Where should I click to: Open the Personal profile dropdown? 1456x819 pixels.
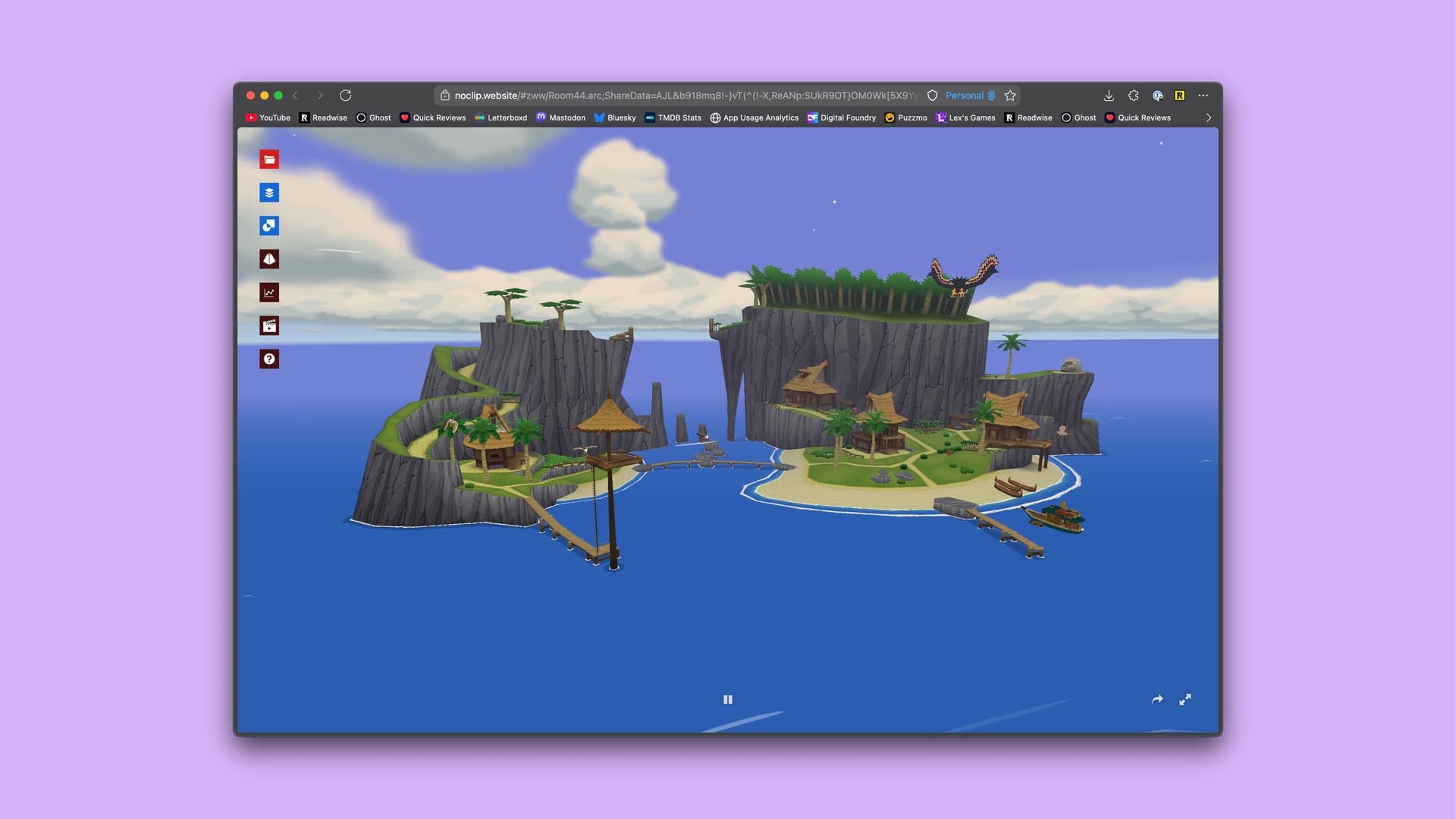pos(969,96)
